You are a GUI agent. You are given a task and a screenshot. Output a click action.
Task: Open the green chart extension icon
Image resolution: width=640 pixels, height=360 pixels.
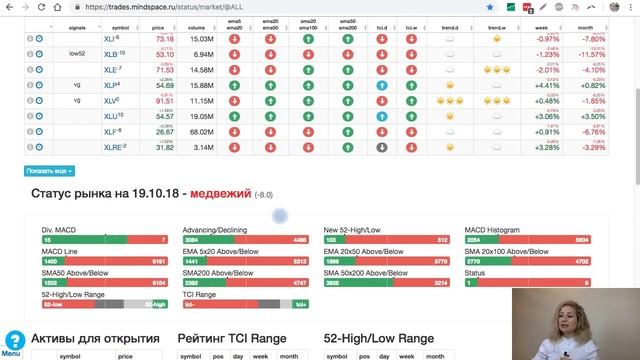click(511, 7)
